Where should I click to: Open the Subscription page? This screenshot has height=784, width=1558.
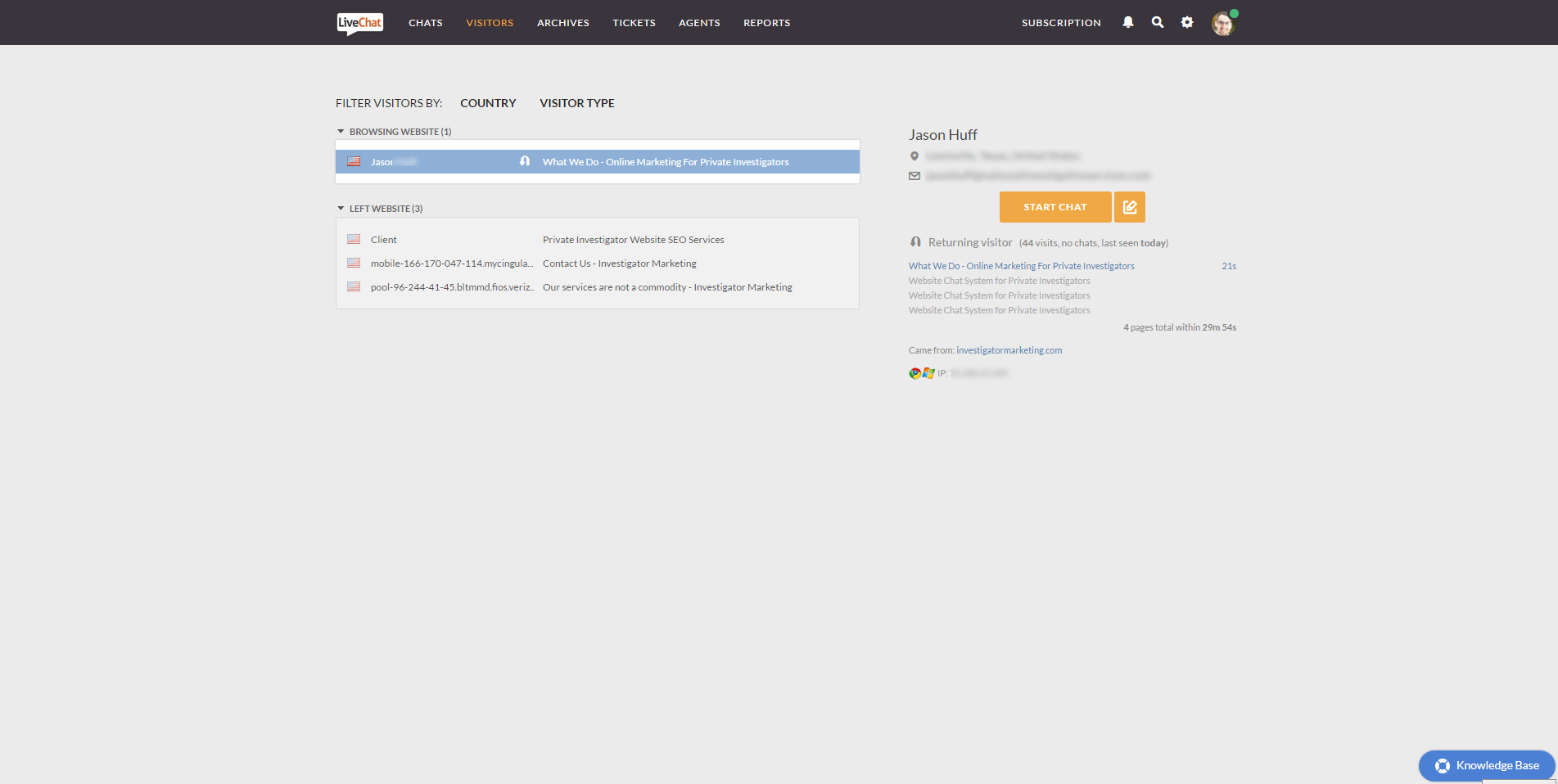(1060, 23)
